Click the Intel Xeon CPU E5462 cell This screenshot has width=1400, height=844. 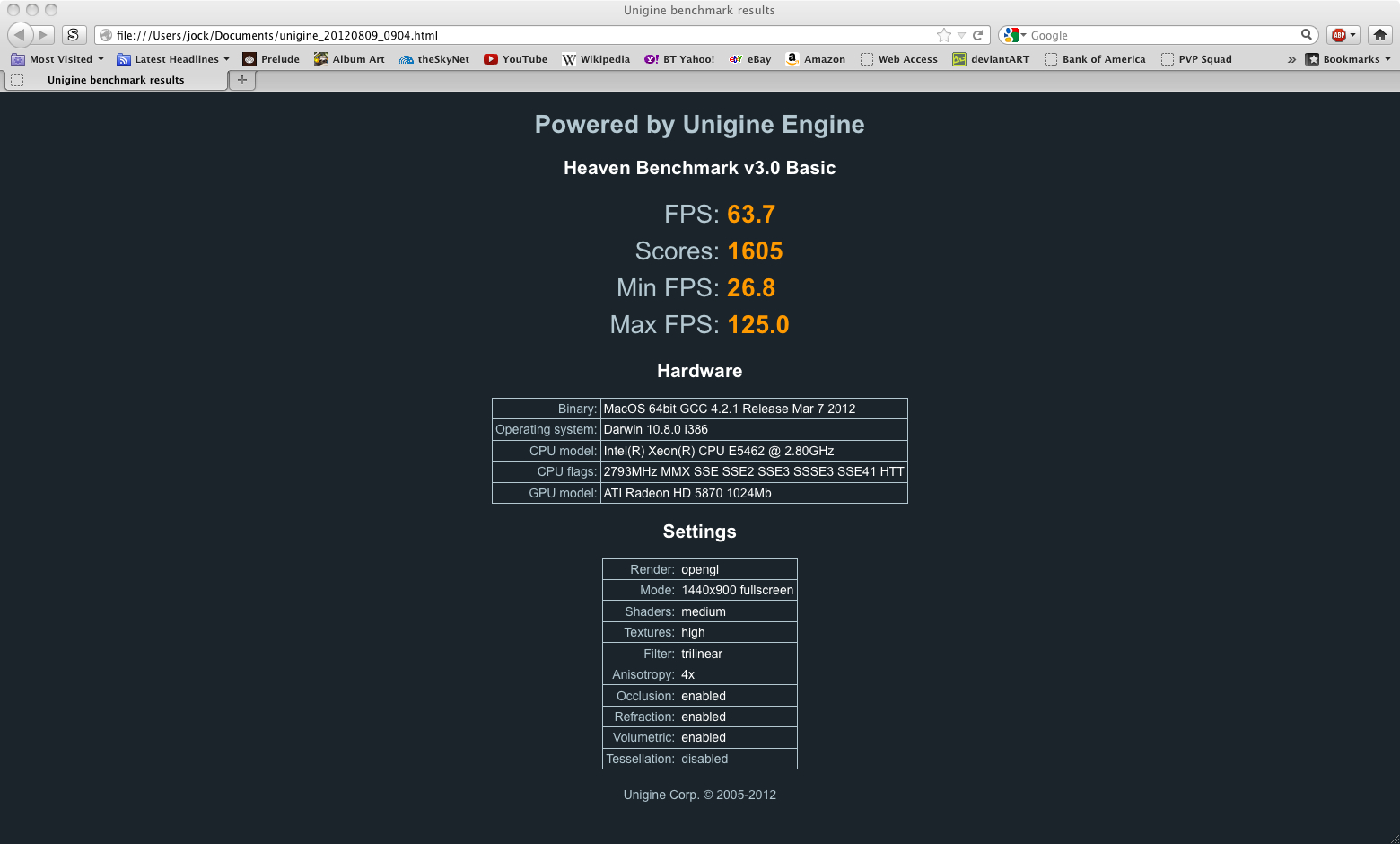pyautogui.click(x=754, y=451)
